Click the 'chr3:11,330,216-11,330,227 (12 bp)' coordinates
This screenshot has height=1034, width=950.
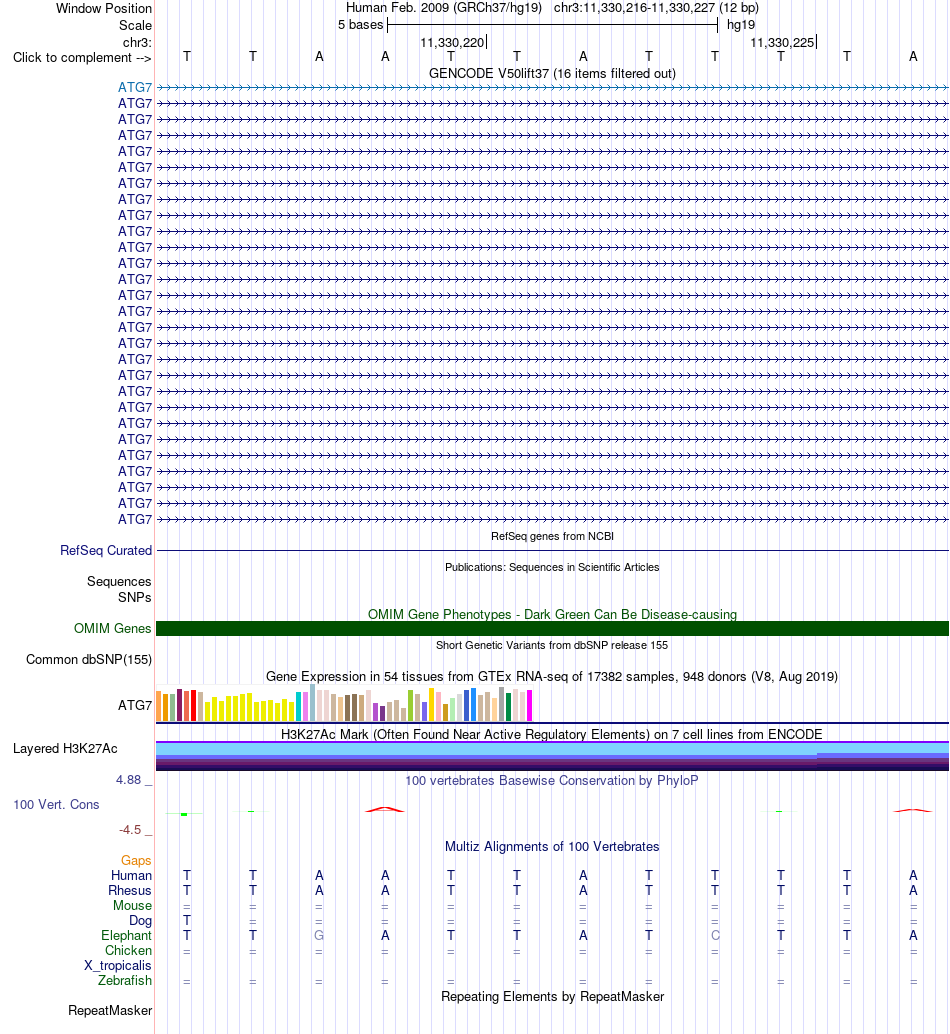656,8
